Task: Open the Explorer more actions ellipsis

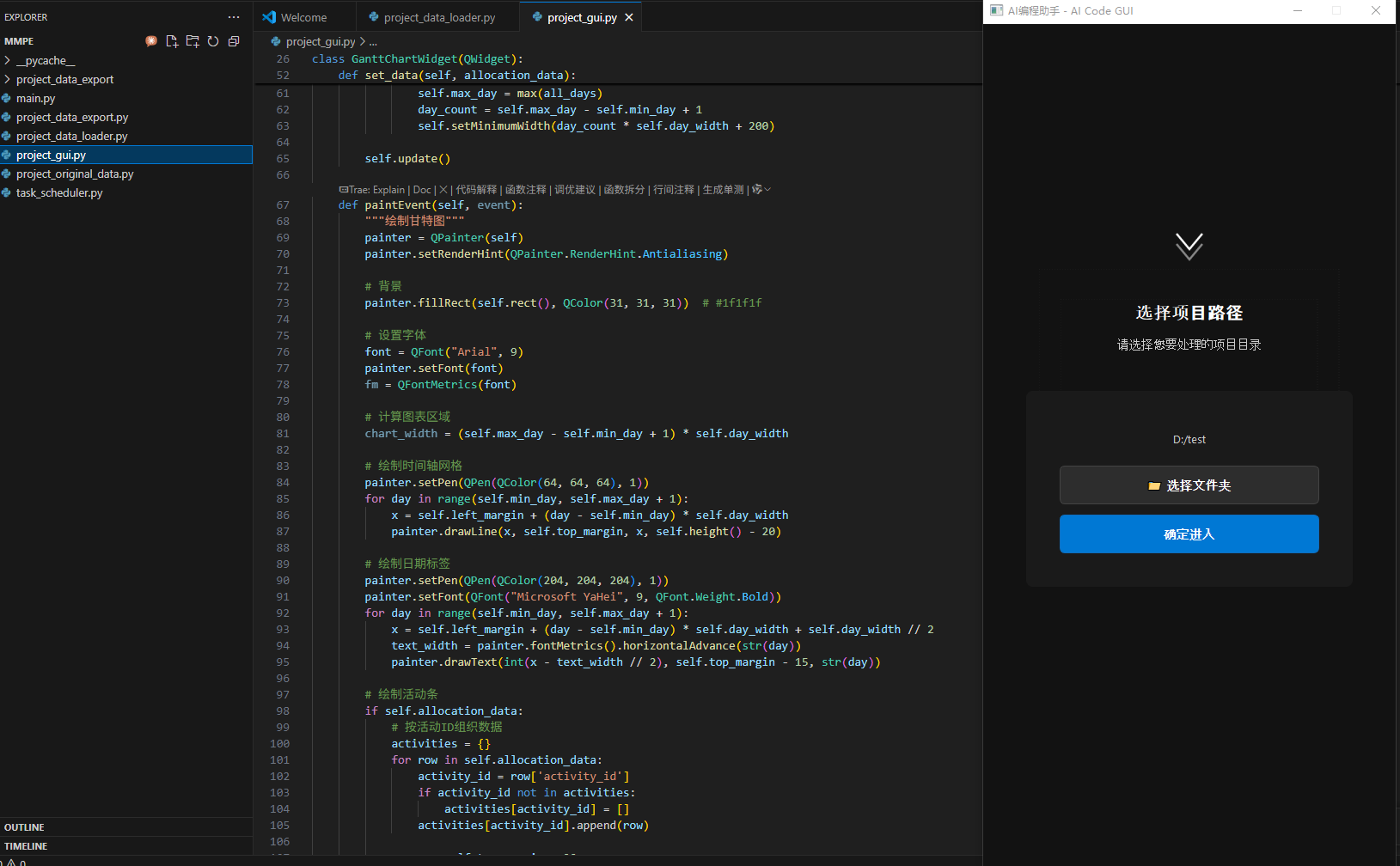Action: point(234,17)
